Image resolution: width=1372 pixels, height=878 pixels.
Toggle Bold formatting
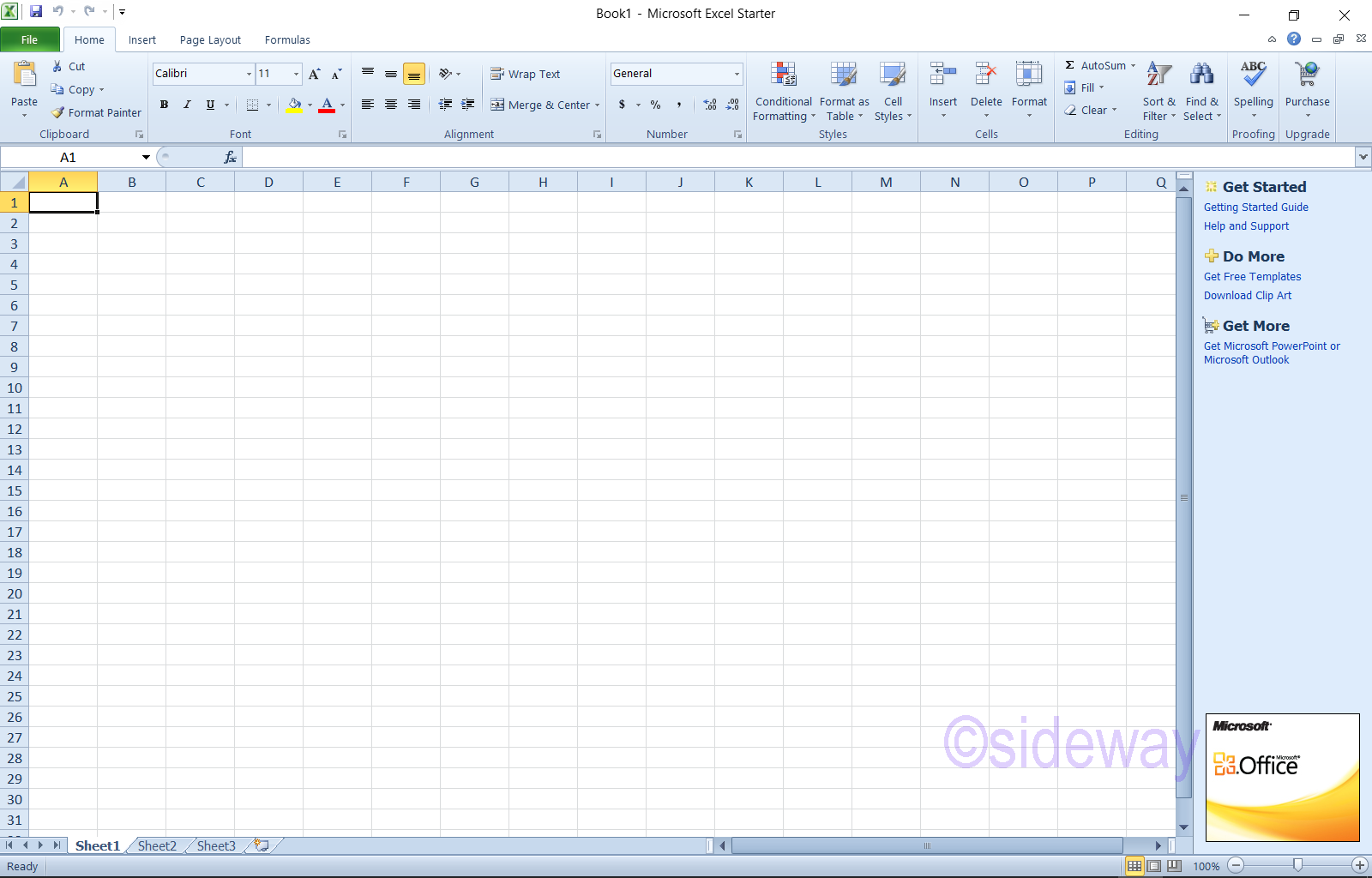click(x=164, y=105)
